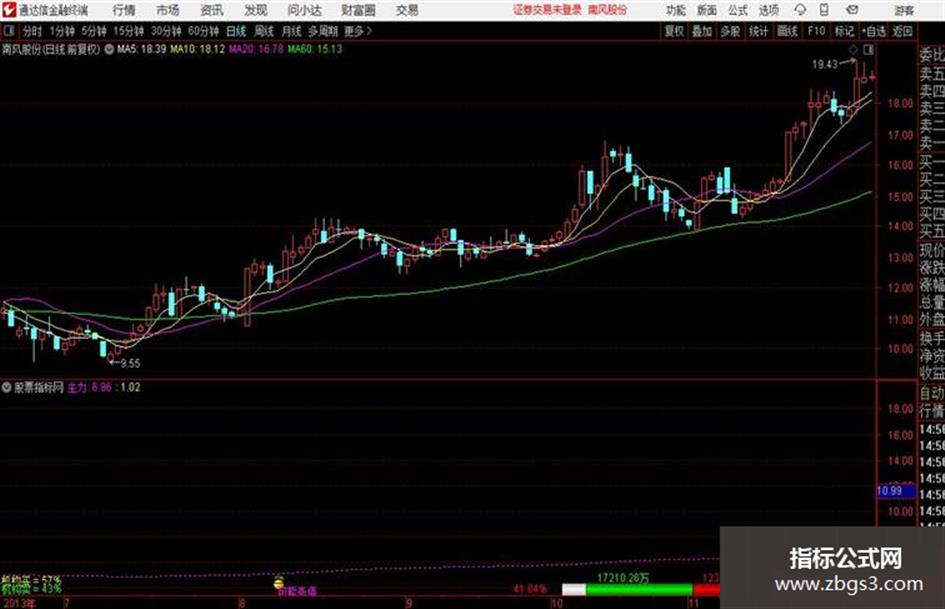The height and width of the screenshot is (609, 945).
Task: Select the 月线 monthly chart tab
Action: (x=292, y=31)
